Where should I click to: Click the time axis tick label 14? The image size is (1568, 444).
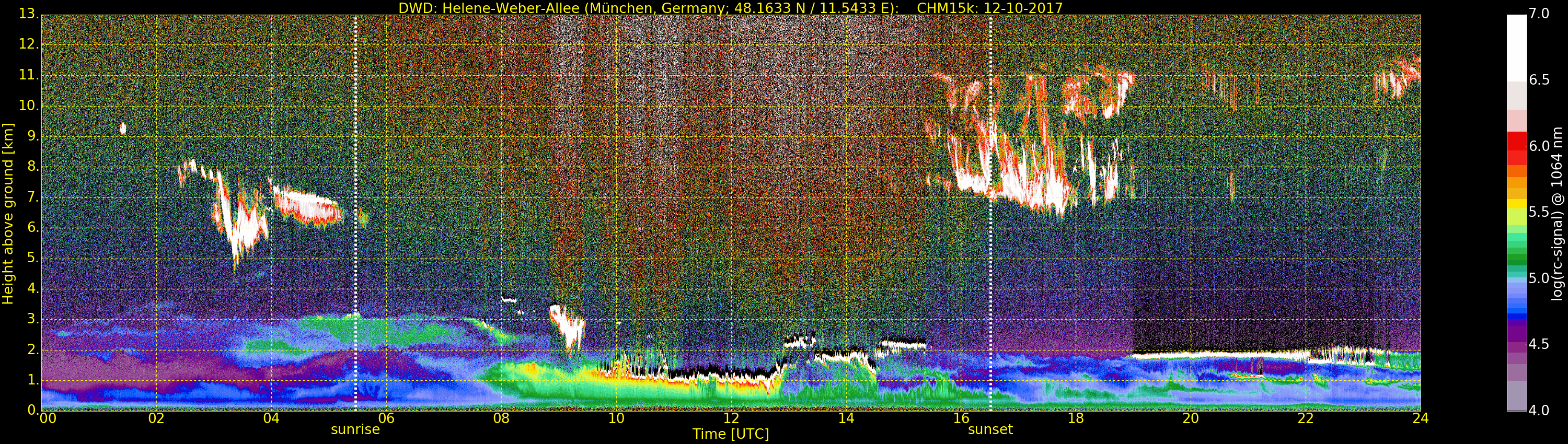[x=846, y=418]
